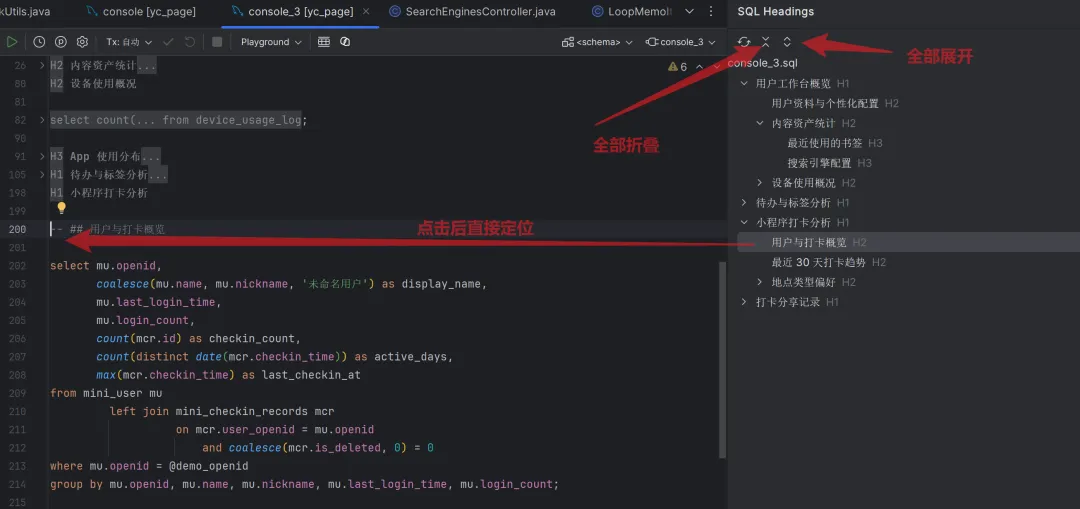Screen dimensions: 1080x509
Task: Go to 设备使用概况 heading in the tree
Action: tap(804, 183)
